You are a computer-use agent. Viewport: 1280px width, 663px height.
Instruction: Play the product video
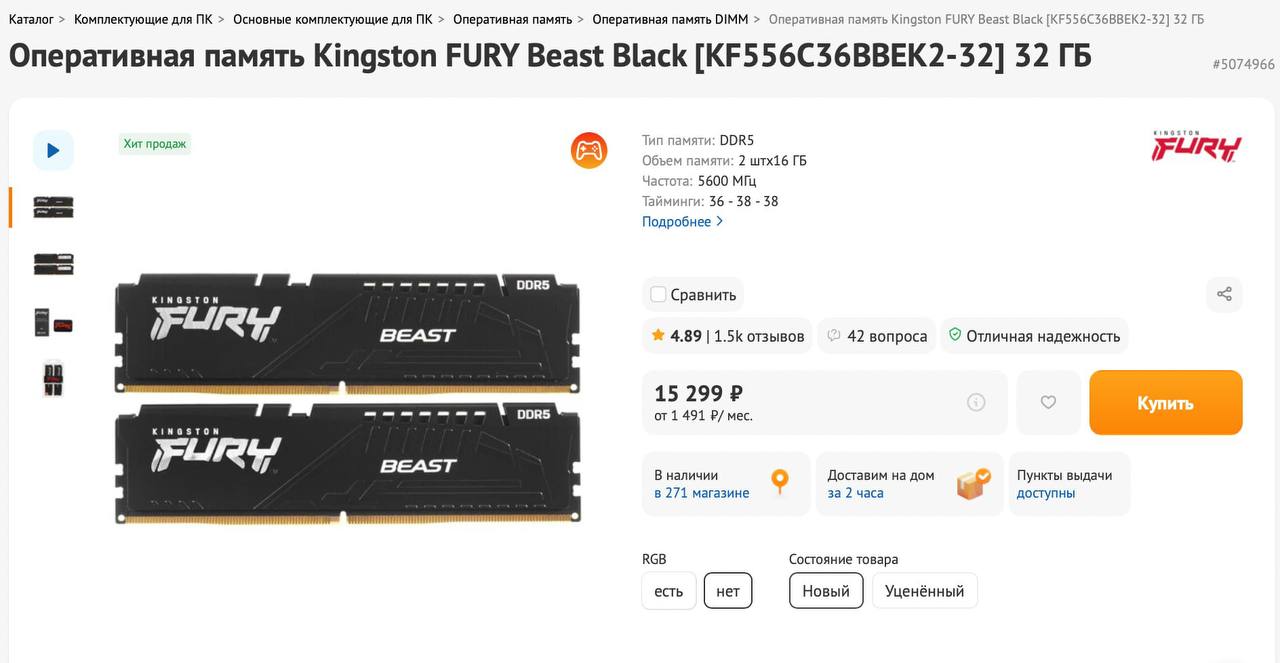(53, 150)
